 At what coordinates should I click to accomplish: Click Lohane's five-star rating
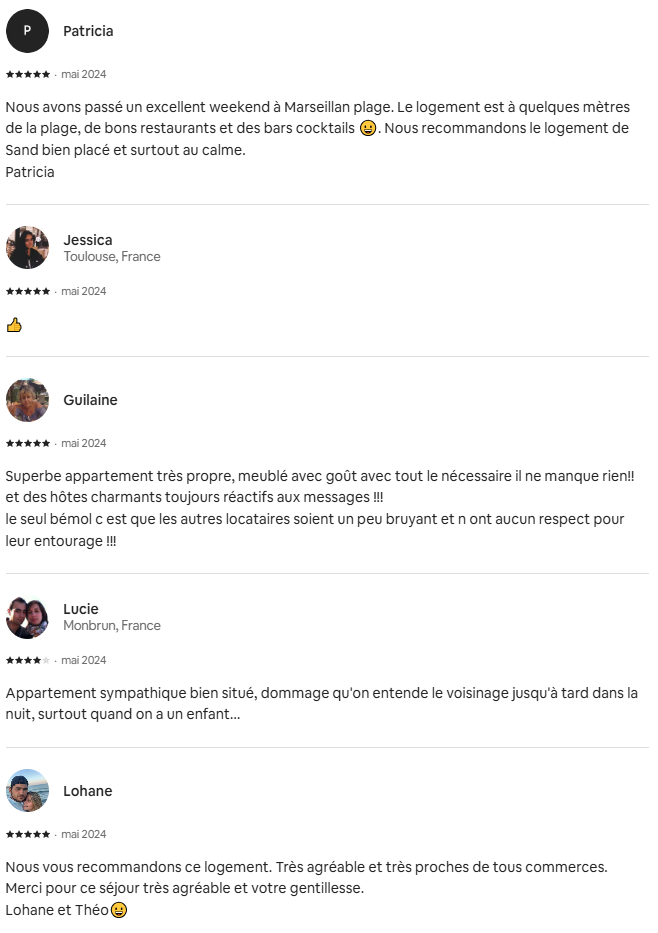[28, 834]
